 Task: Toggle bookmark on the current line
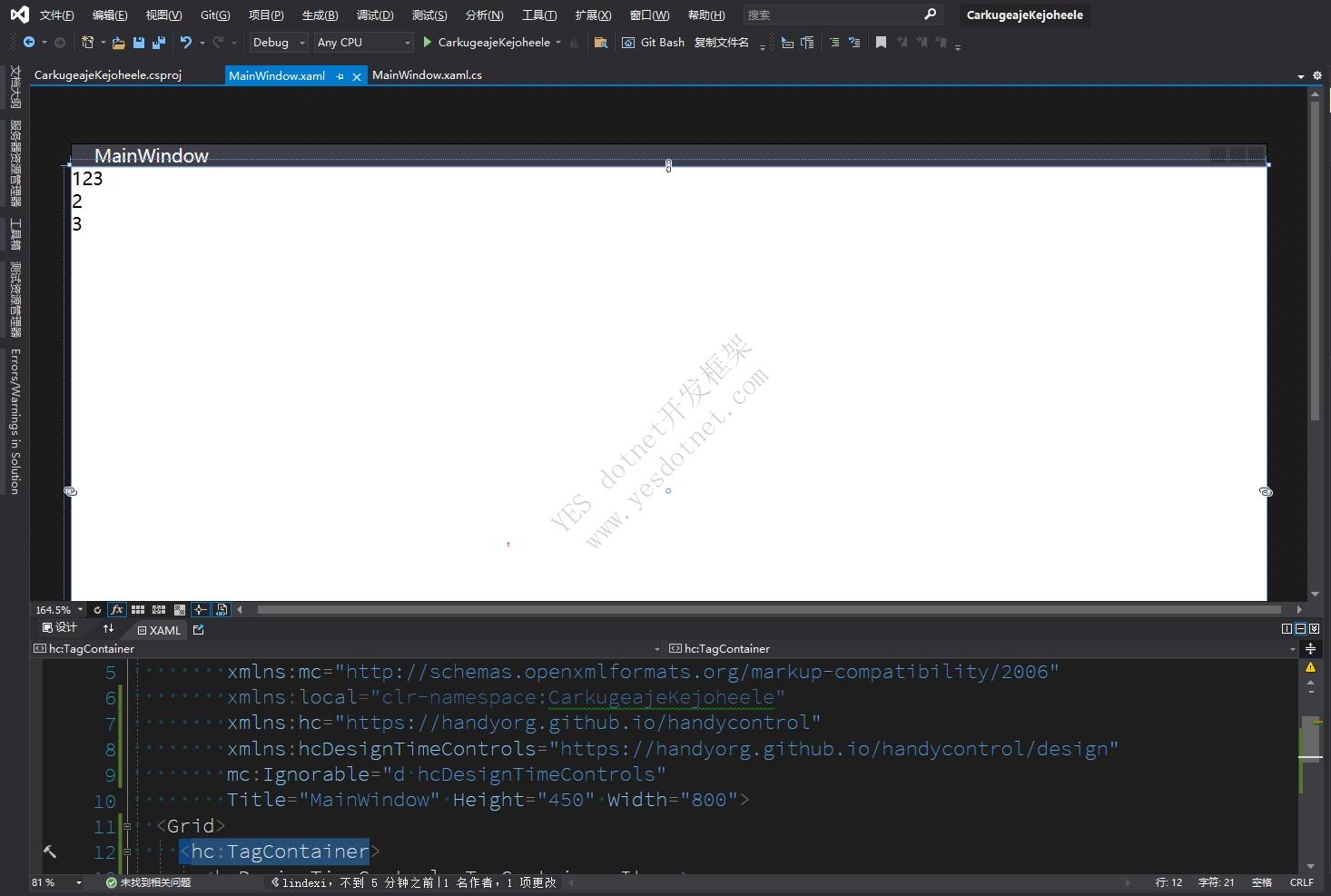pyautogui.click(x=881, y=43)
